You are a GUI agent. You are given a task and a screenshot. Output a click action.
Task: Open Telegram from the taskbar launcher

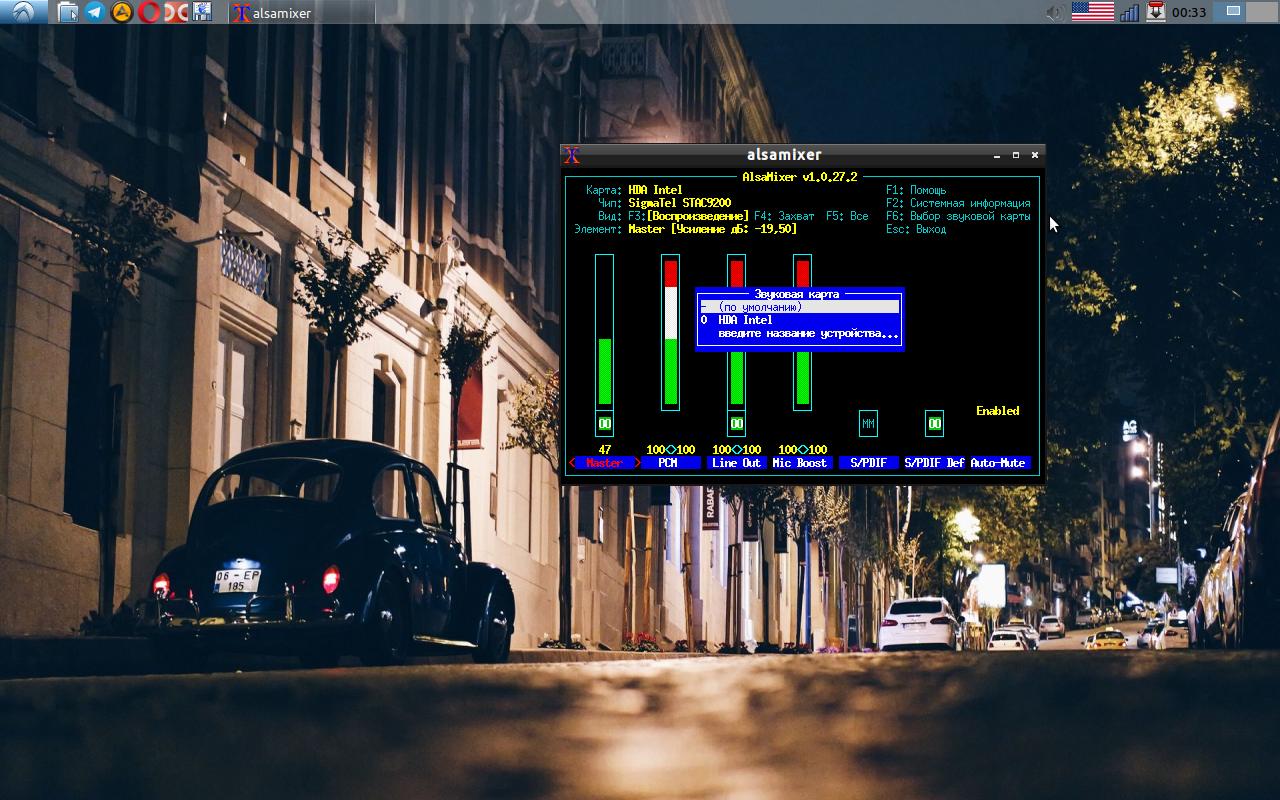pos(95,12)
